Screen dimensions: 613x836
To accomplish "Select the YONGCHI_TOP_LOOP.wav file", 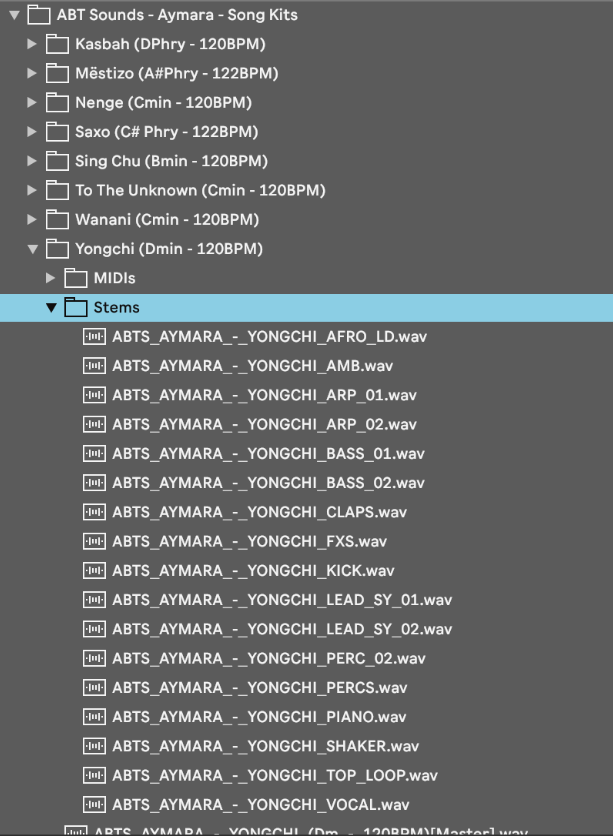I will point(274,775).
